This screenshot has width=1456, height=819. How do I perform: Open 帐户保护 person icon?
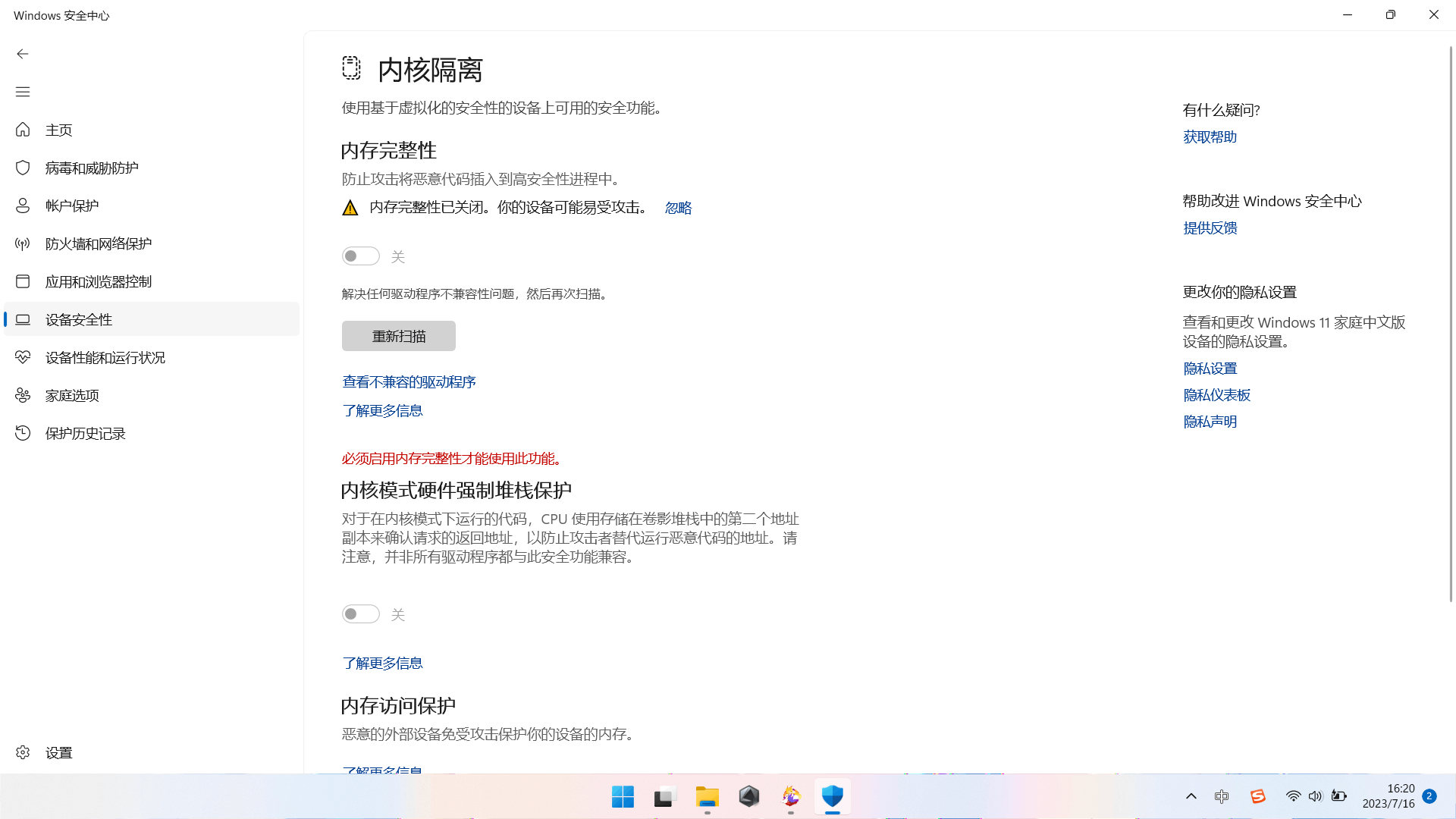[23, 206]
